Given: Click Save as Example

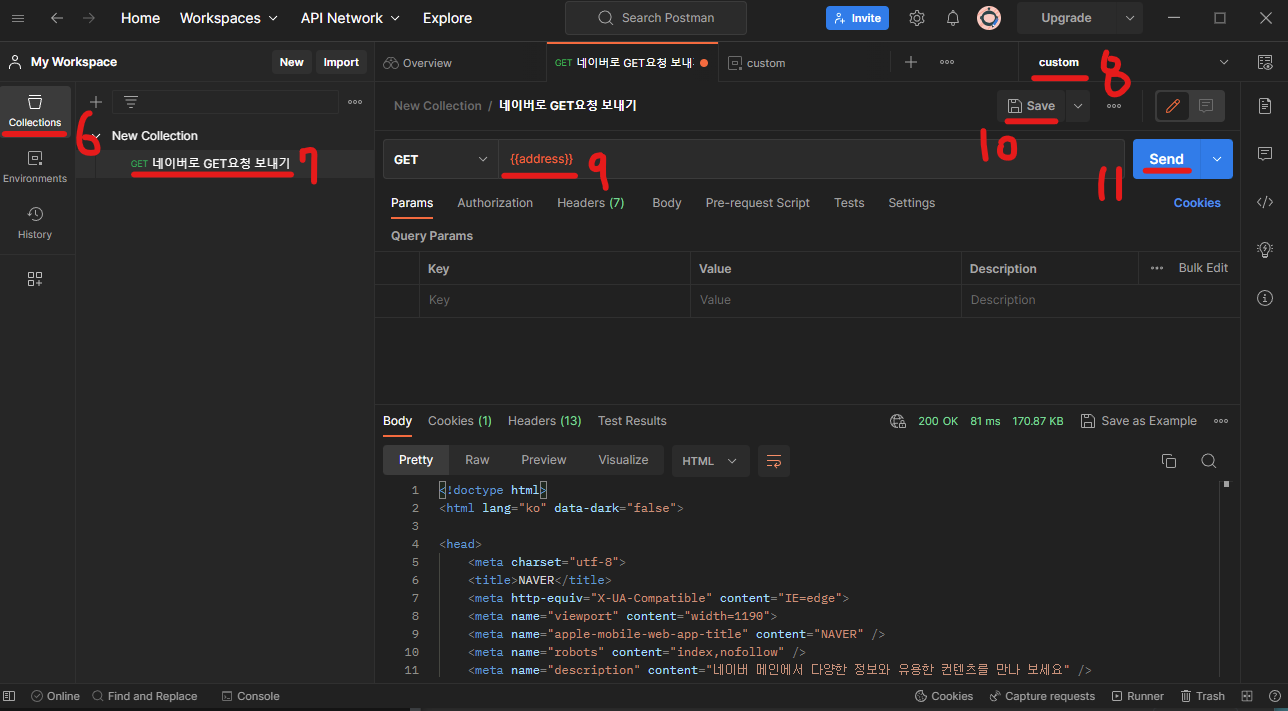Looking at the screenshot, I should 1139,421.
